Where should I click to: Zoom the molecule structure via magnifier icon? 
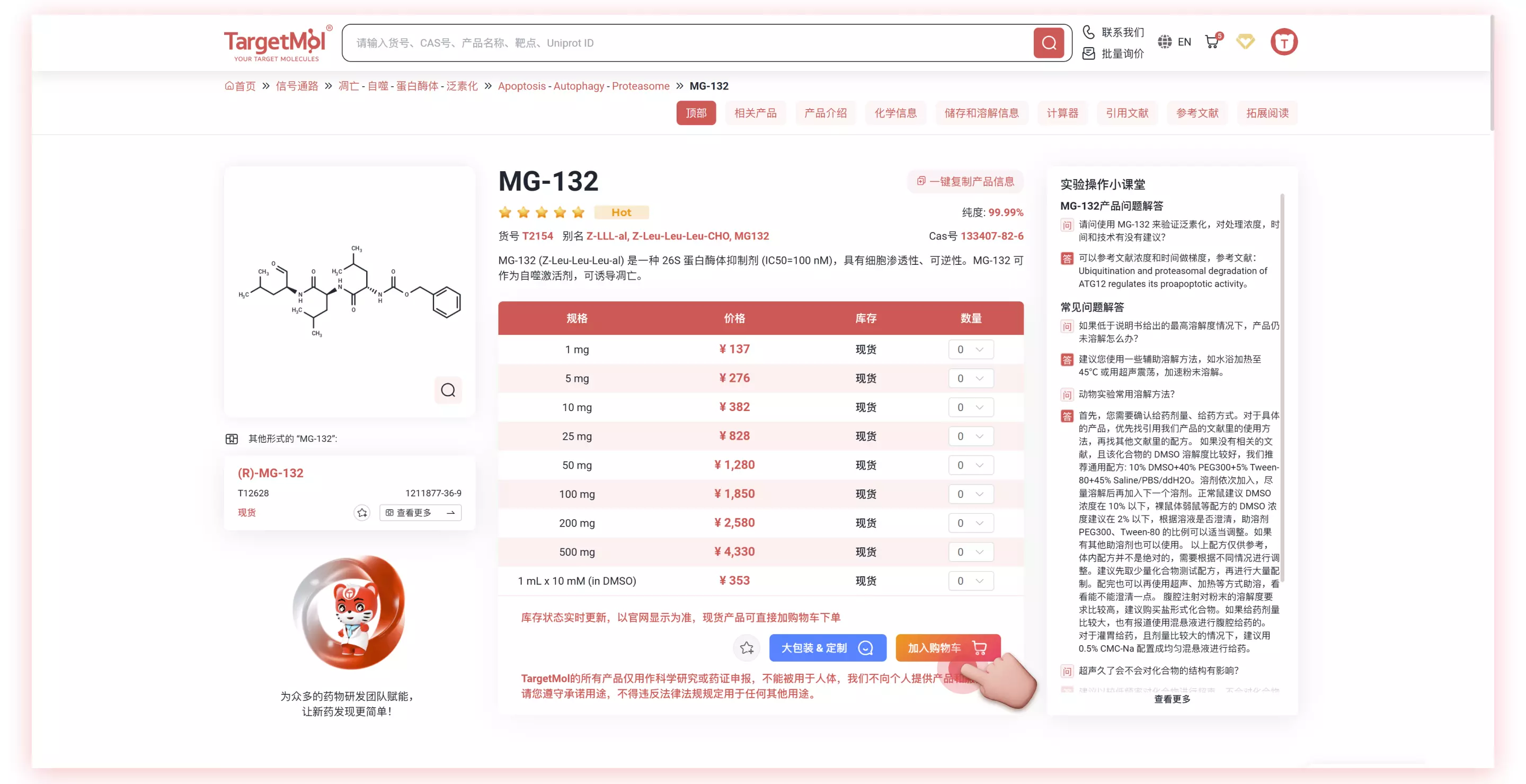tap(448, 390)
